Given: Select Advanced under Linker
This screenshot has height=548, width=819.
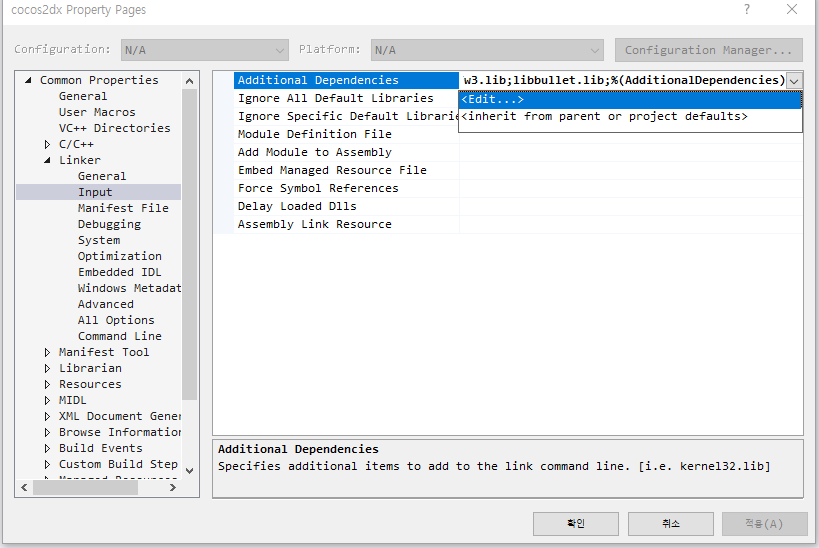Looking at the screenshot, I should point(106,304).
